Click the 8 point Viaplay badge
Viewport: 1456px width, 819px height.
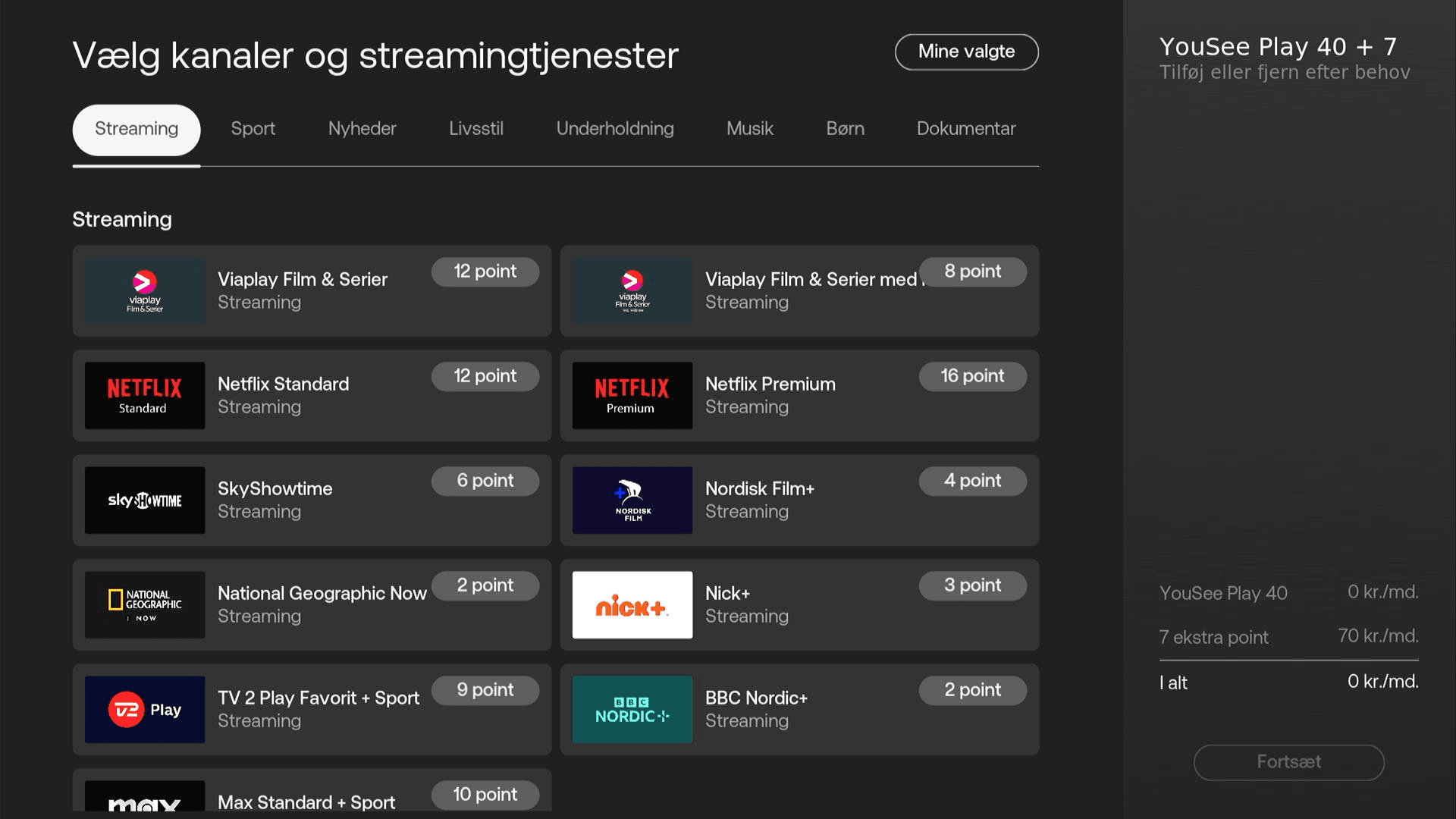(x=972, y=271)
